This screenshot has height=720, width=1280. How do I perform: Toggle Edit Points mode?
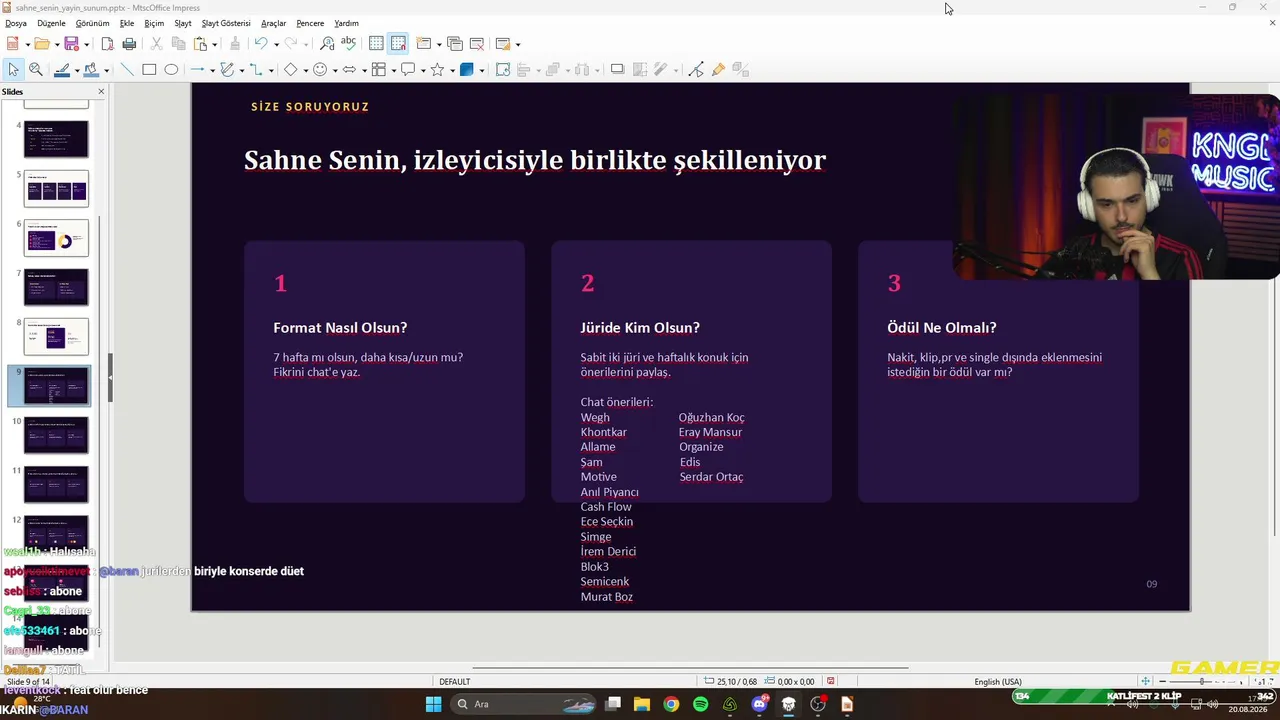coord(696,70)
